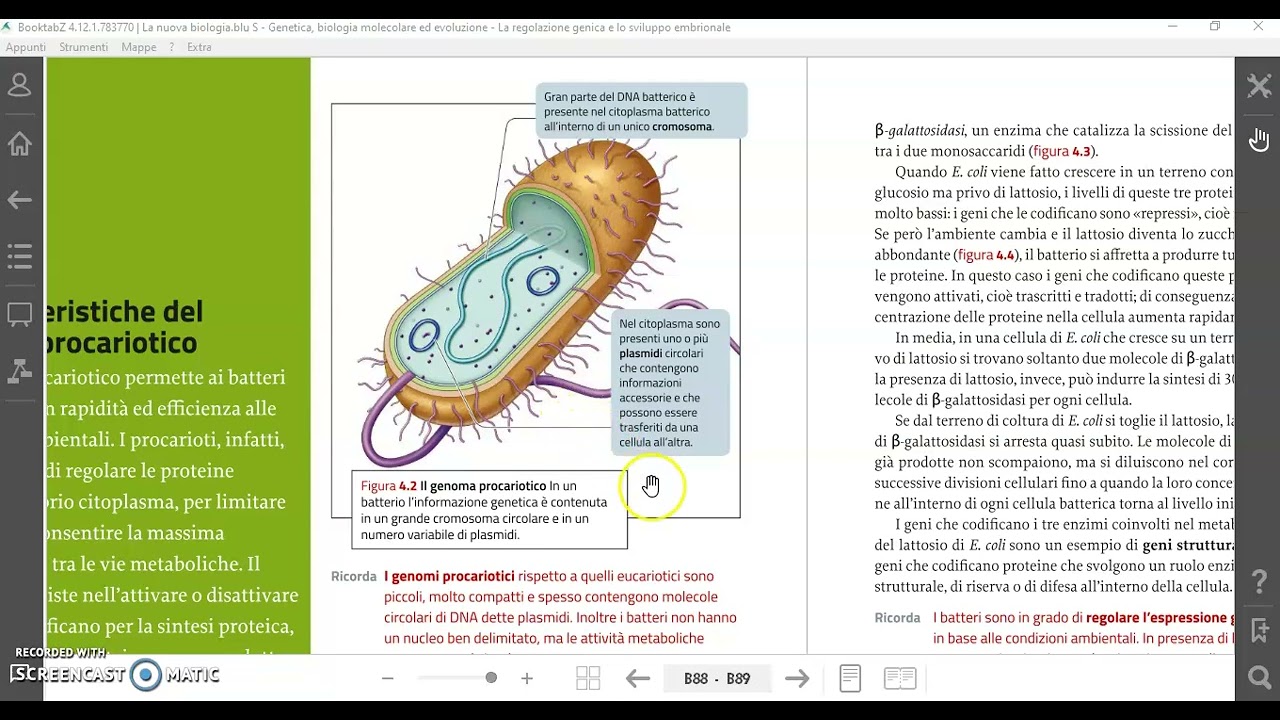Click the back arrow in left sidebar
The image size is (1280, 720).
point(20,200)
